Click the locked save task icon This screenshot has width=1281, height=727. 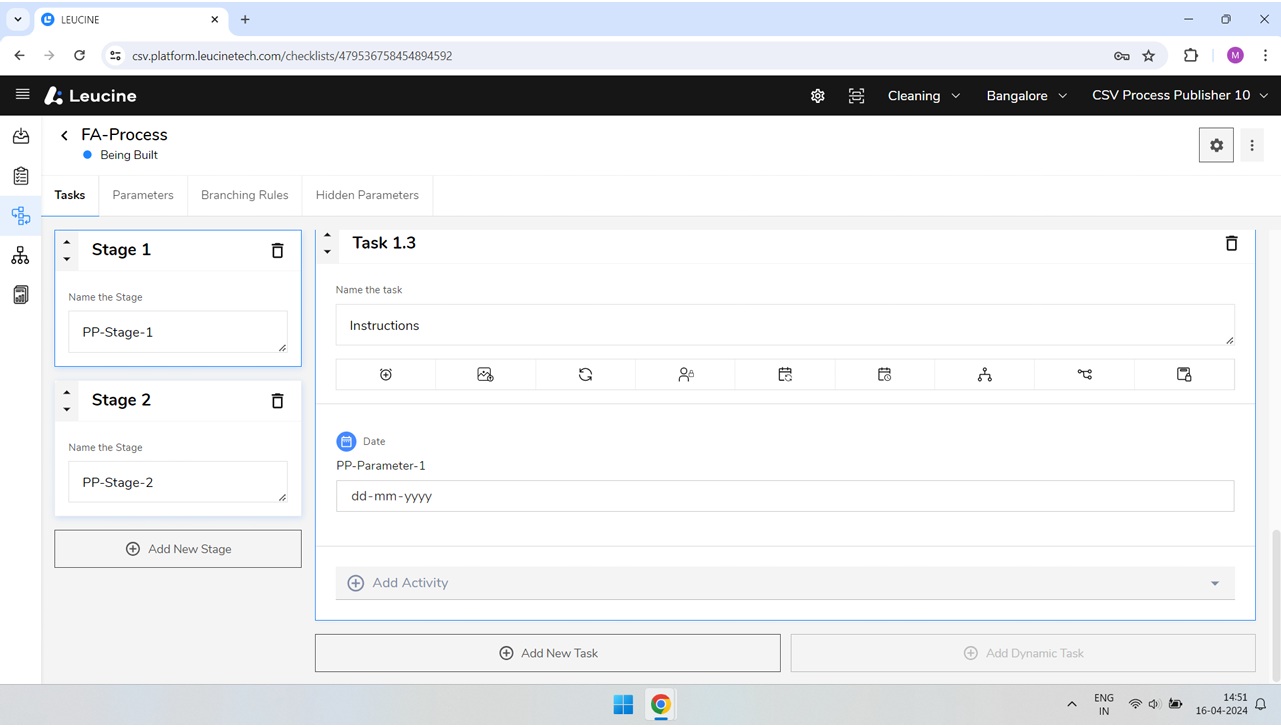tap(1184, 374)
